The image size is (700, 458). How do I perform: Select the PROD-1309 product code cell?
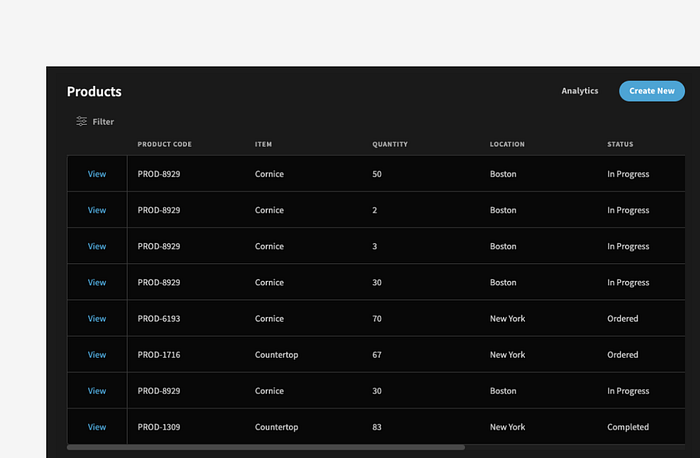coord(158,427)
